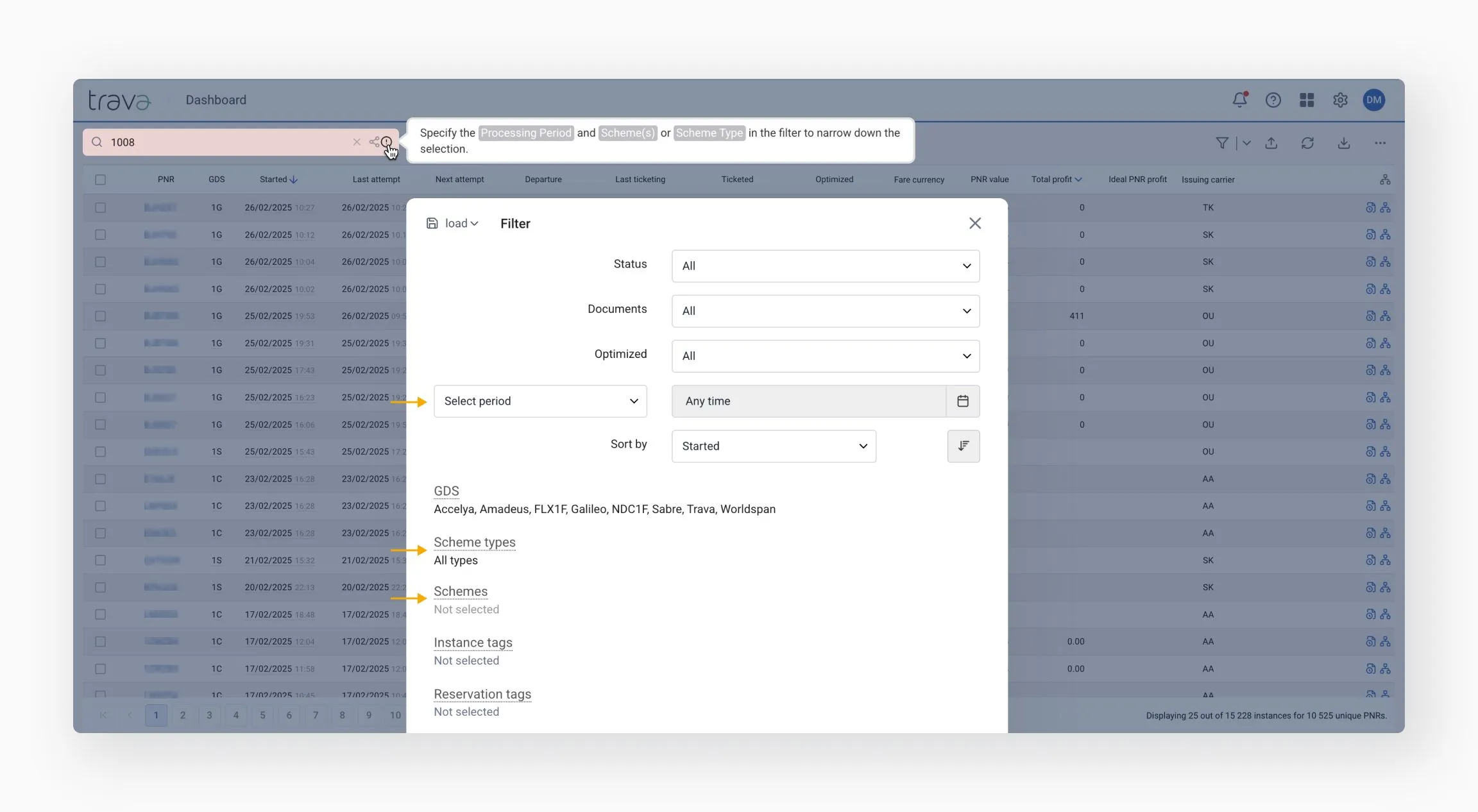The height and width of the screenshot is (812, 1478).
Task: Click the Schemes filter link
Action: click(x=460, y=591)
